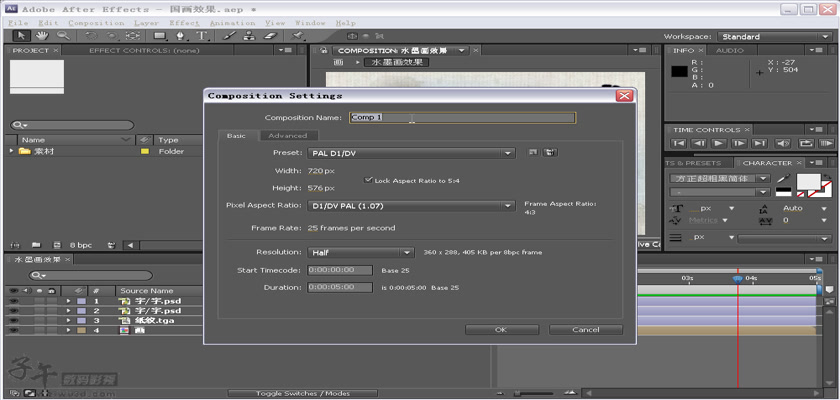Open the Composition menu
Viewport: 840px width, 400px height.
click(x=96, y=23)
